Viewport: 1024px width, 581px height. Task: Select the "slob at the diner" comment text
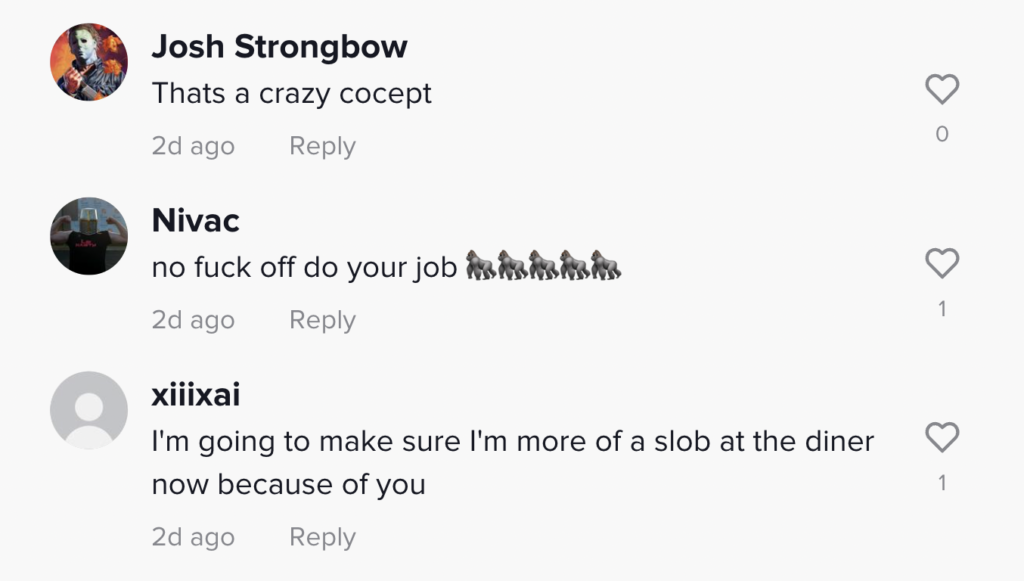(x=513, y=441)
